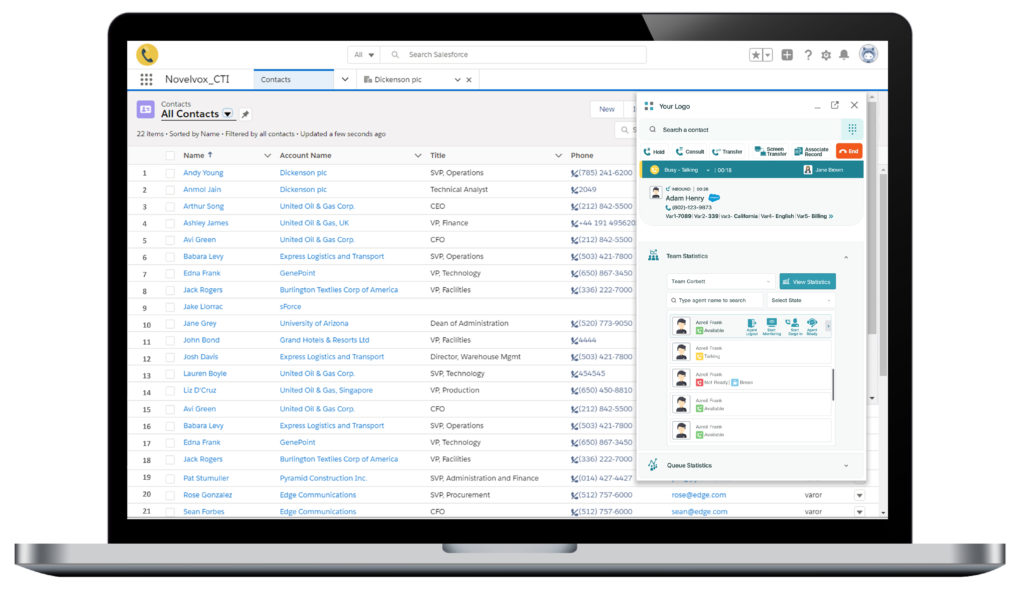Click the Contacts object icon

click(x=145, y=109)
